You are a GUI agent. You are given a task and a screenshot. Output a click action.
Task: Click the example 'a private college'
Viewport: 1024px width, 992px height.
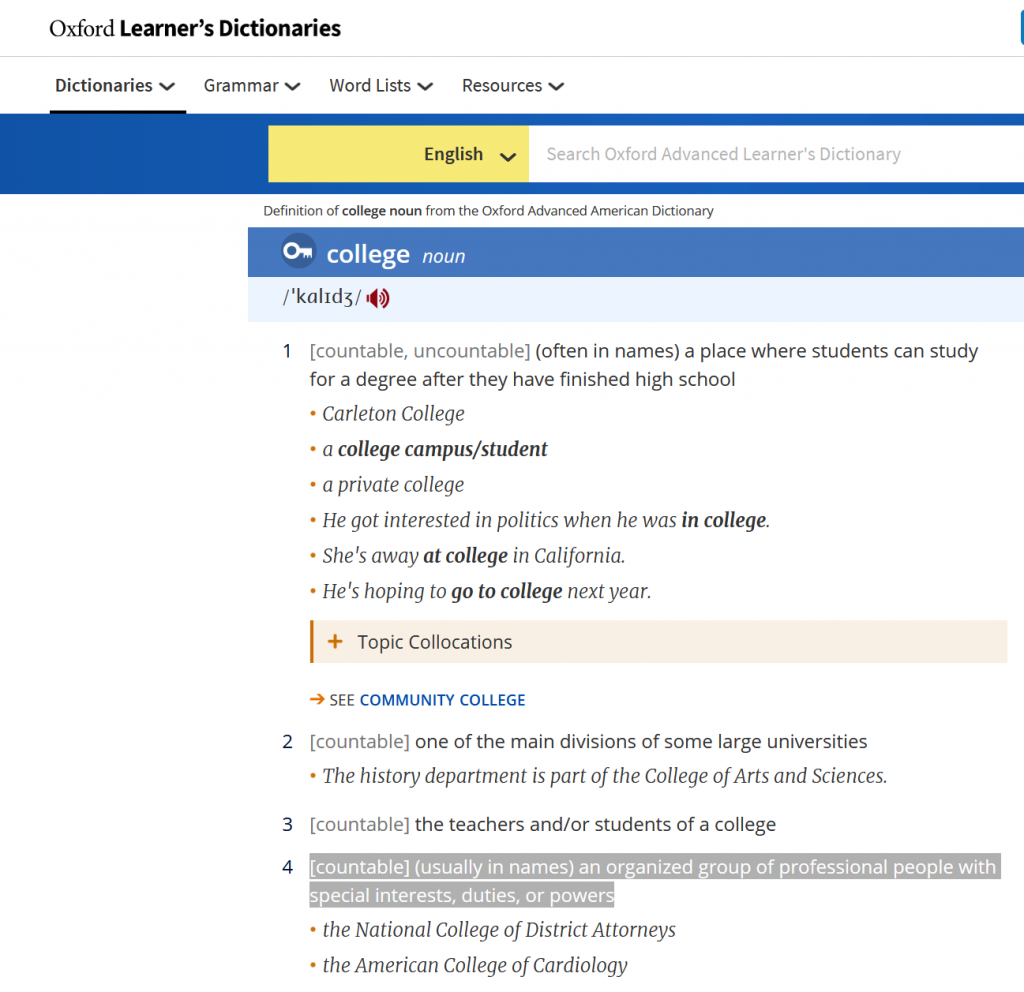393,485
